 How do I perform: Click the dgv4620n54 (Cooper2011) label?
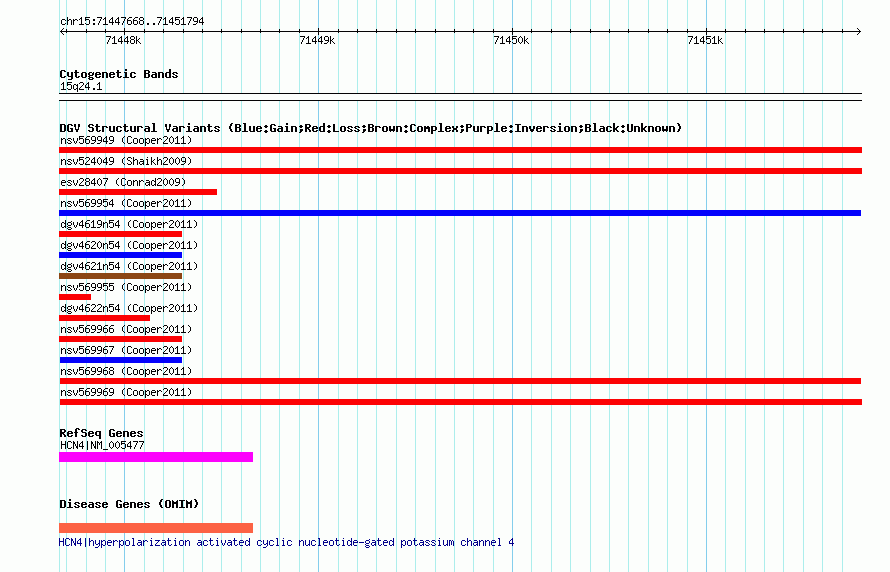click(x=129, y=245)
